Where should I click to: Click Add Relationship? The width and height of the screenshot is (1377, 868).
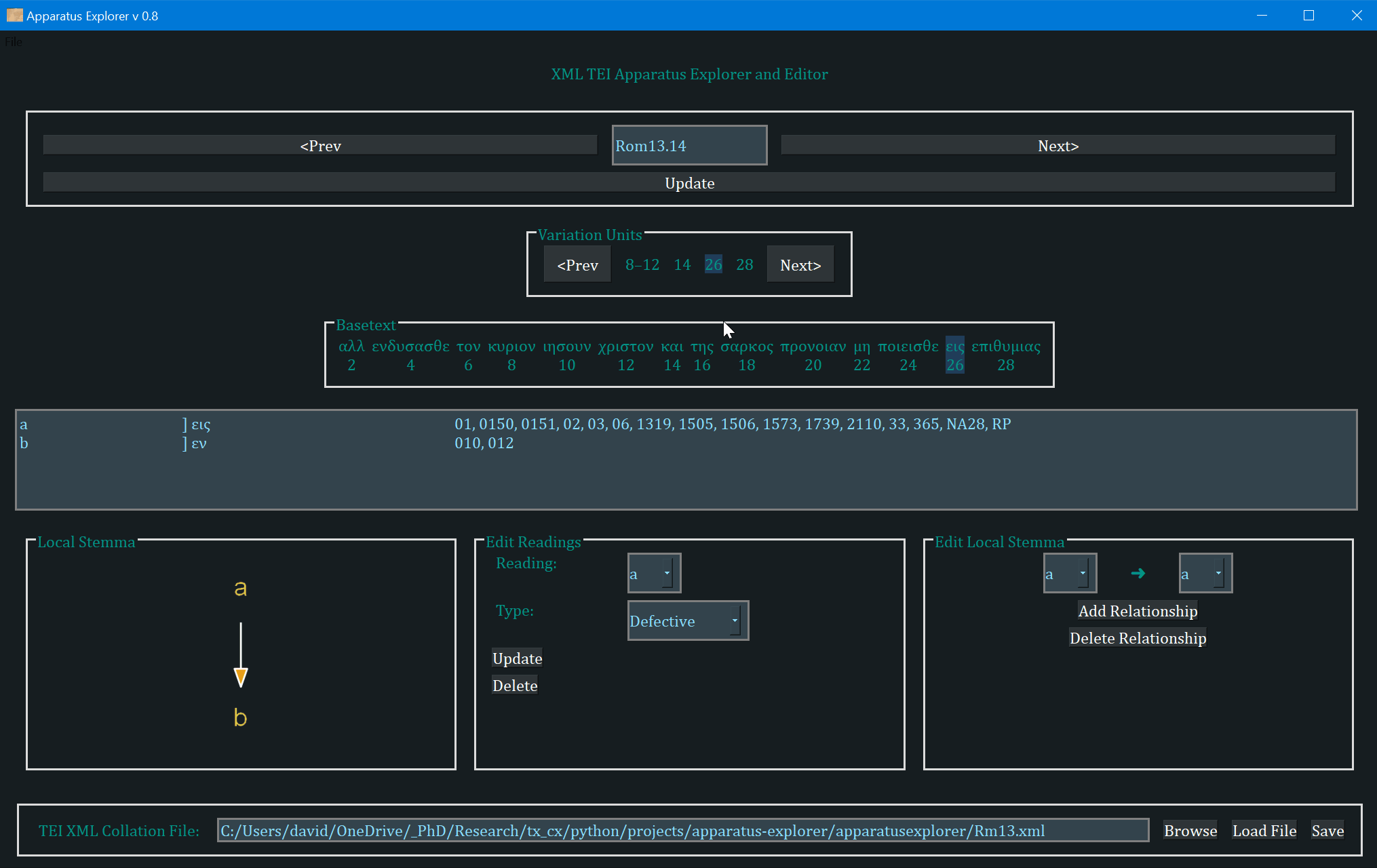point(1138,611)
